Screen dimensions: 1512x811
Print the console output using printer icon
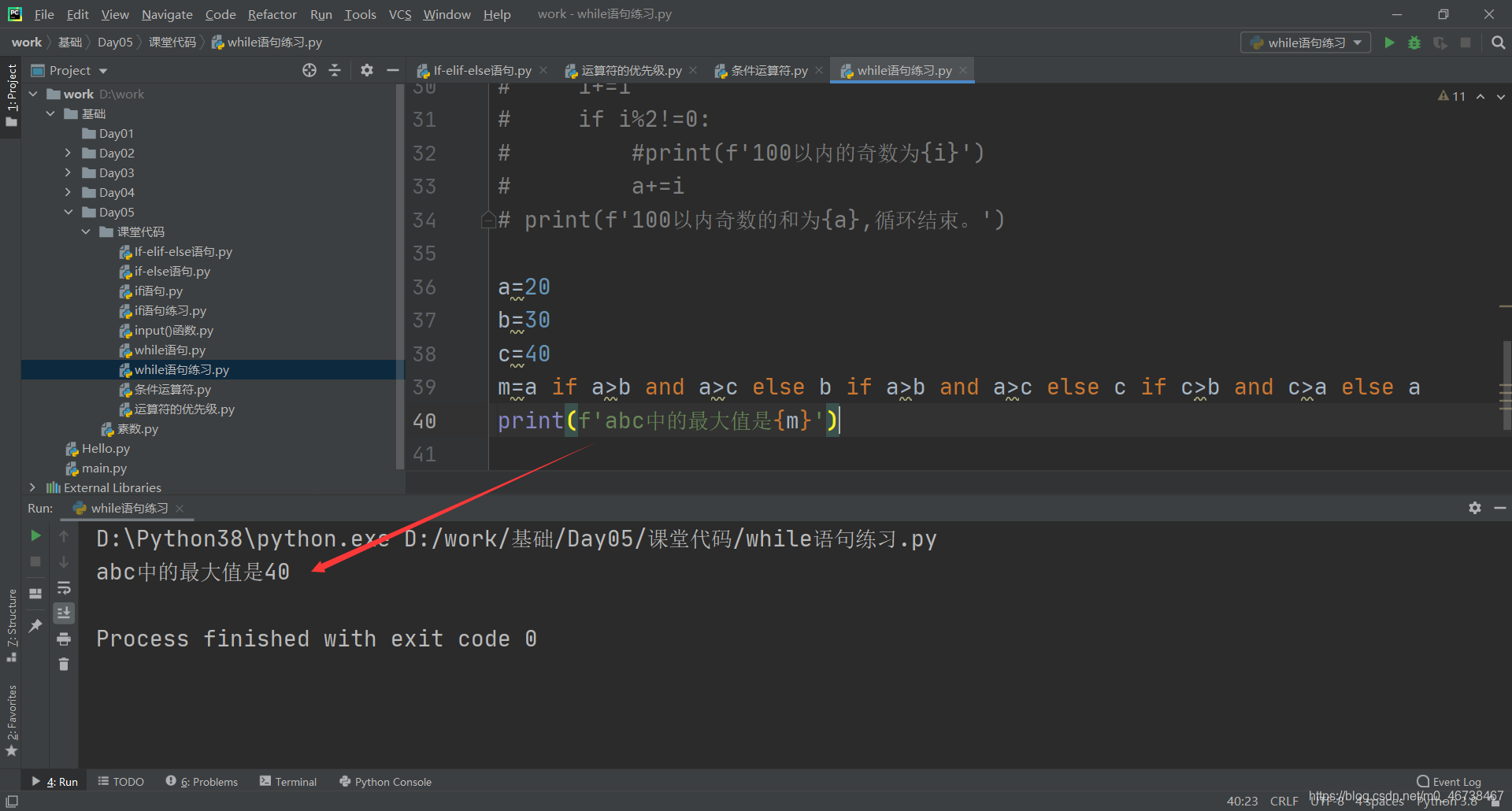[x=64, y=639]
